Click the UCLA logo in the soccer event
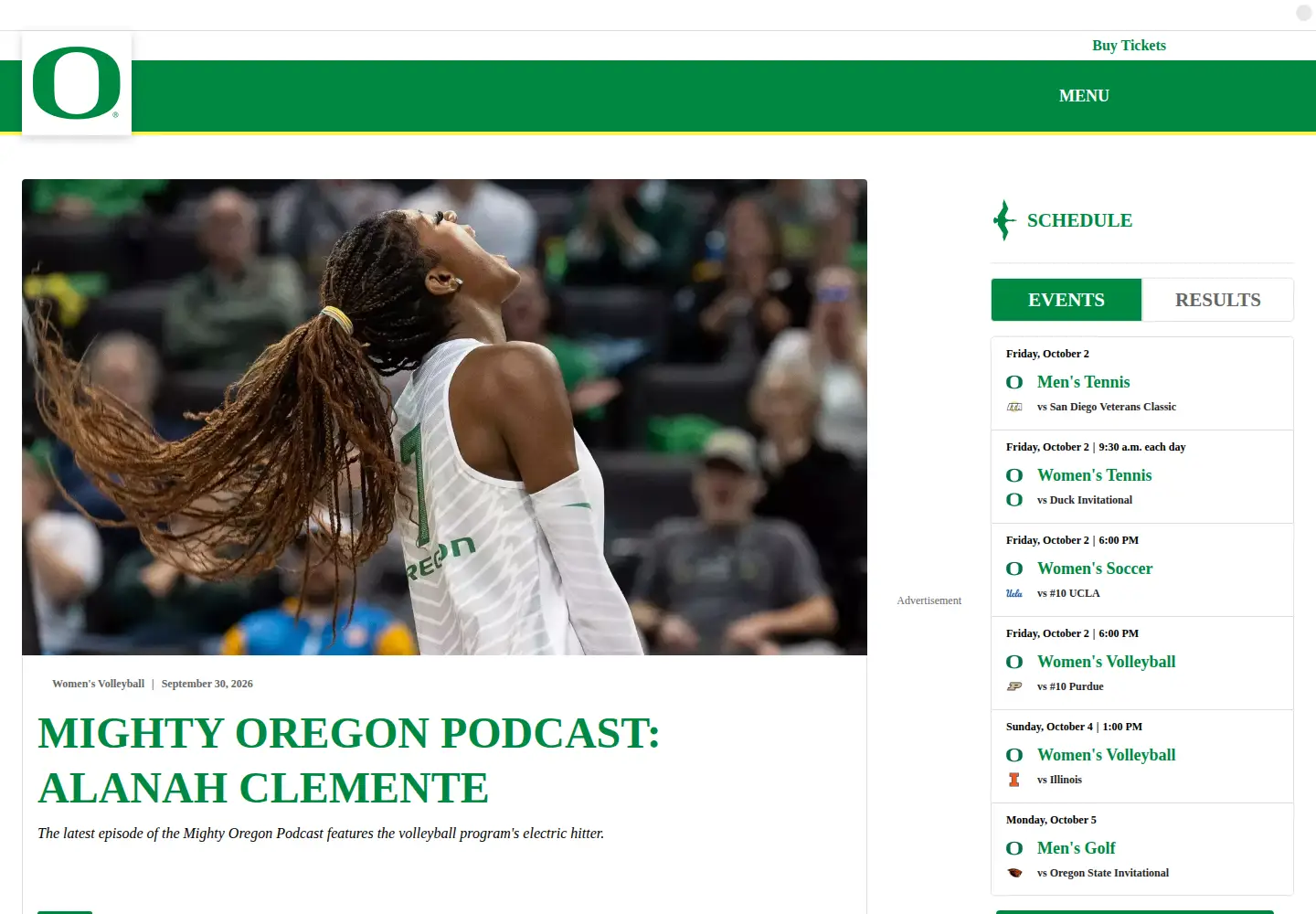This screenshot has height=914, width=1316. click(1014, 593)
